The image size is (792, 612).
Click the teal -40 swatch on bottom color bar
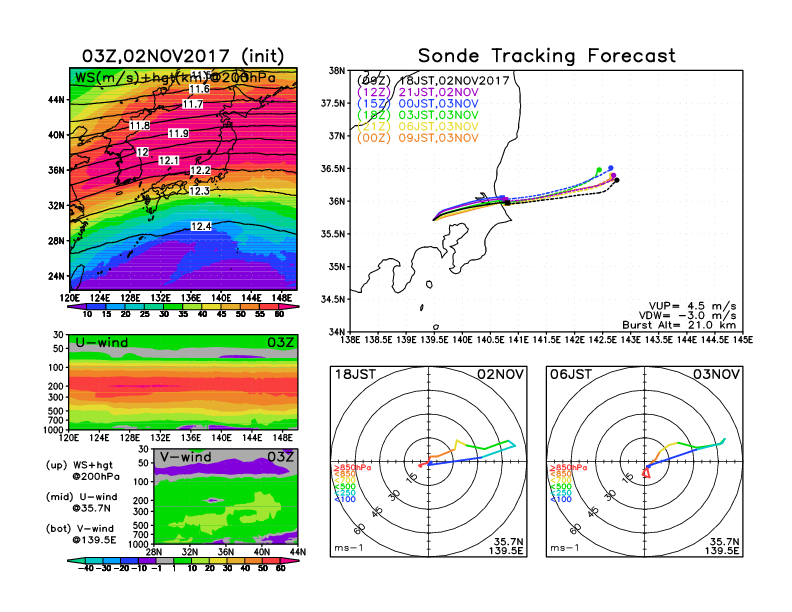pyautogui.click(x=77, y=561)
